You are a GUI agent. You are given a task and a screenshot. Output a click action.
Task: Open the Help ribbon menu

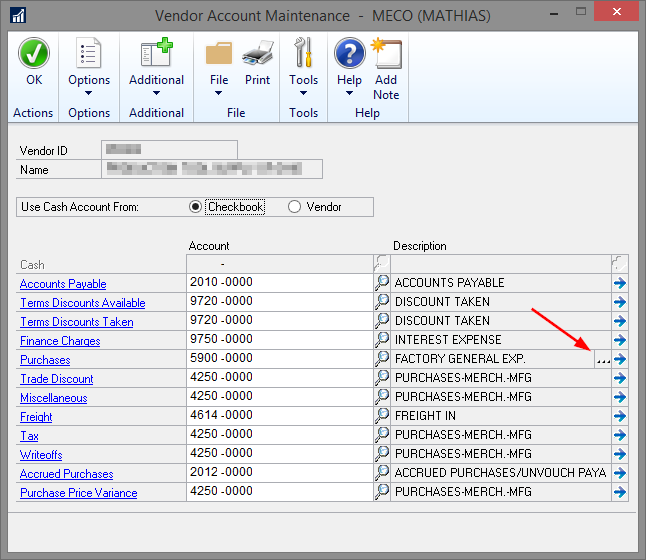coord(349,80)
